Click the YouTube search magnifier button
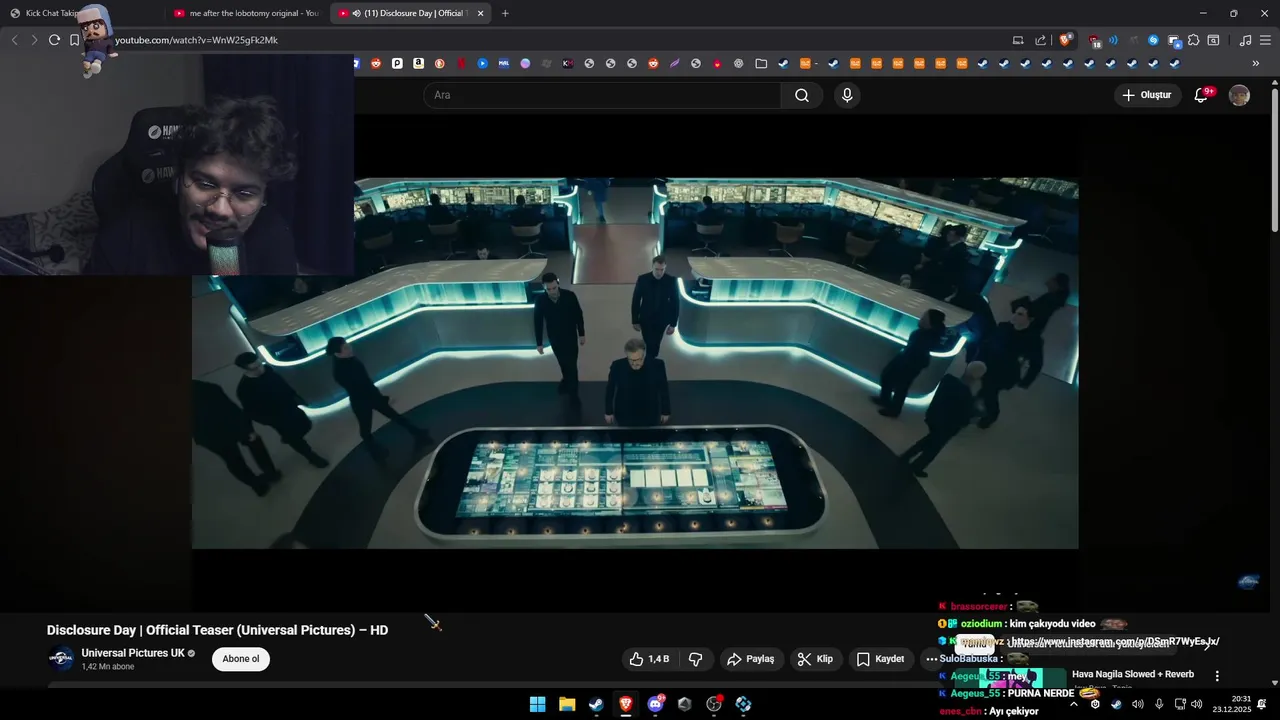Viewport: 1280px width, 720px height. tap(802, 95)
